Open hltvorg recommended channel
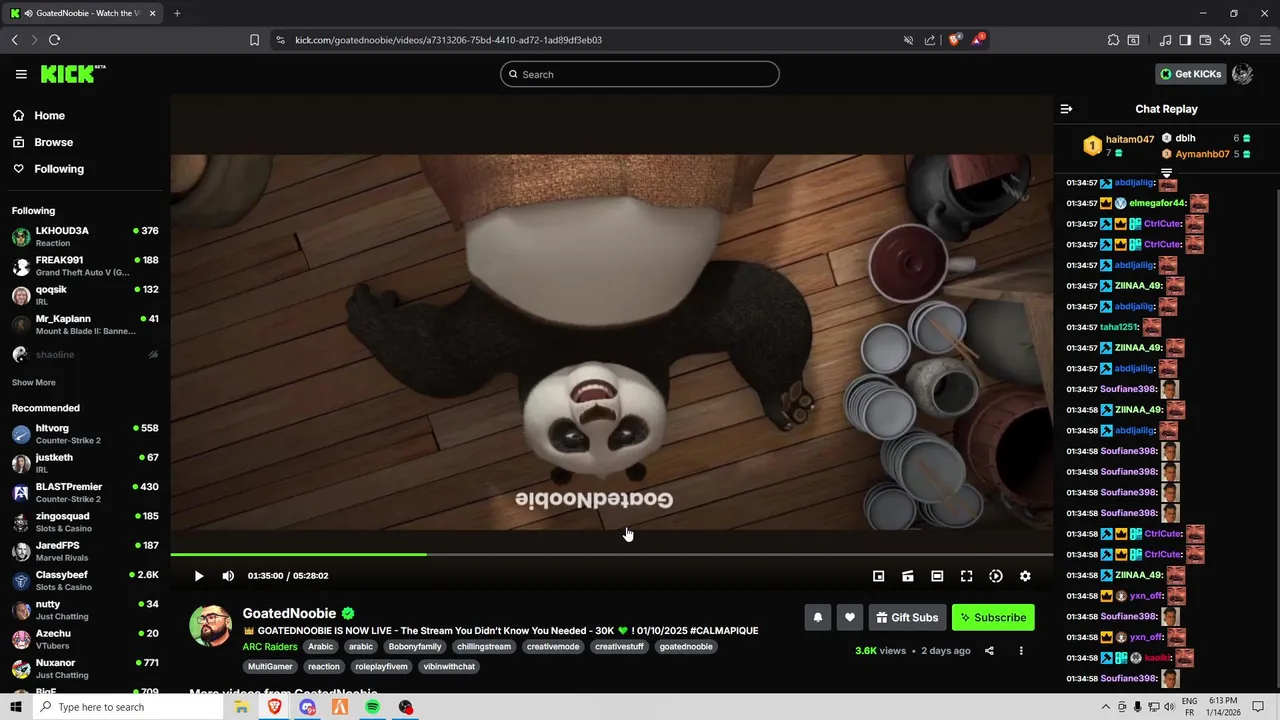1280x720 pixels. pyautogui.click(x=85, y=434)
